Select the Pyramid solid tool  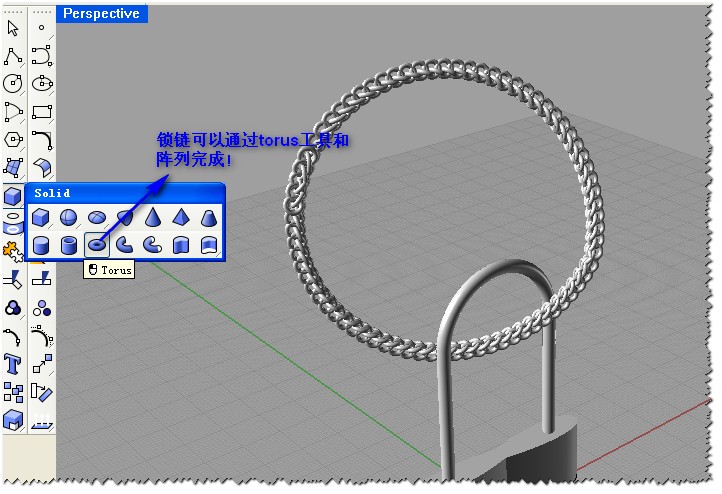(180, 217)
